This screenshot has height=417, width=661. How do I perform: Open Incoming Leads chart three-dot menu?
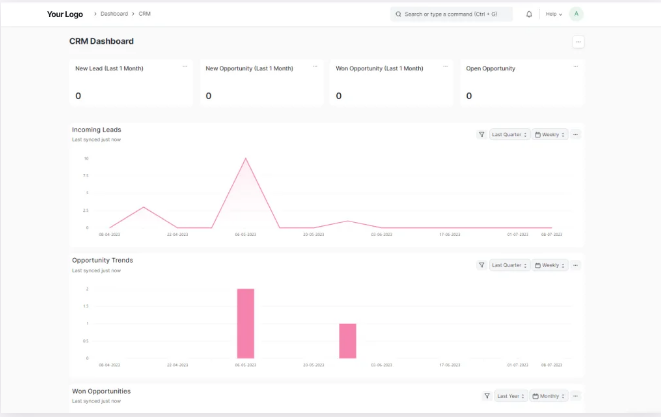pos(576,134)
